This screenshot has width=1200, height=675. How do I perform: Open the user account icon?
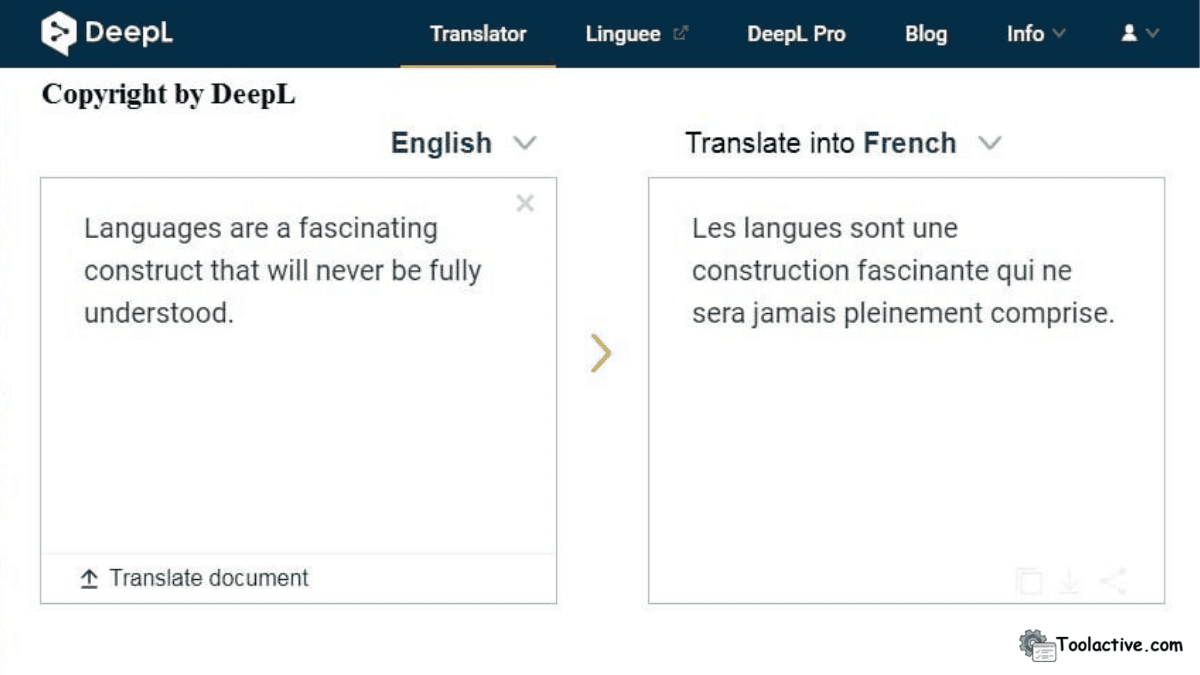[x=1129, y=33]
